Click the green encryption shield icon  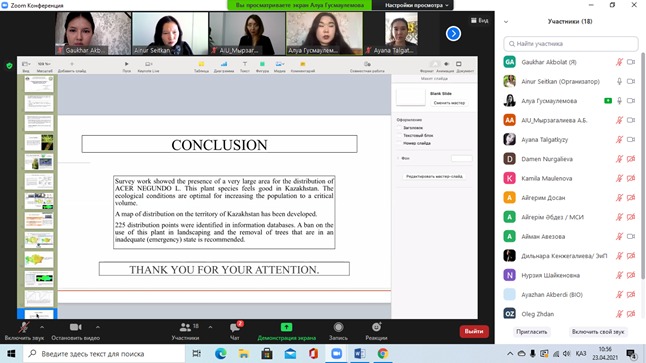click(x=9, y=66)
